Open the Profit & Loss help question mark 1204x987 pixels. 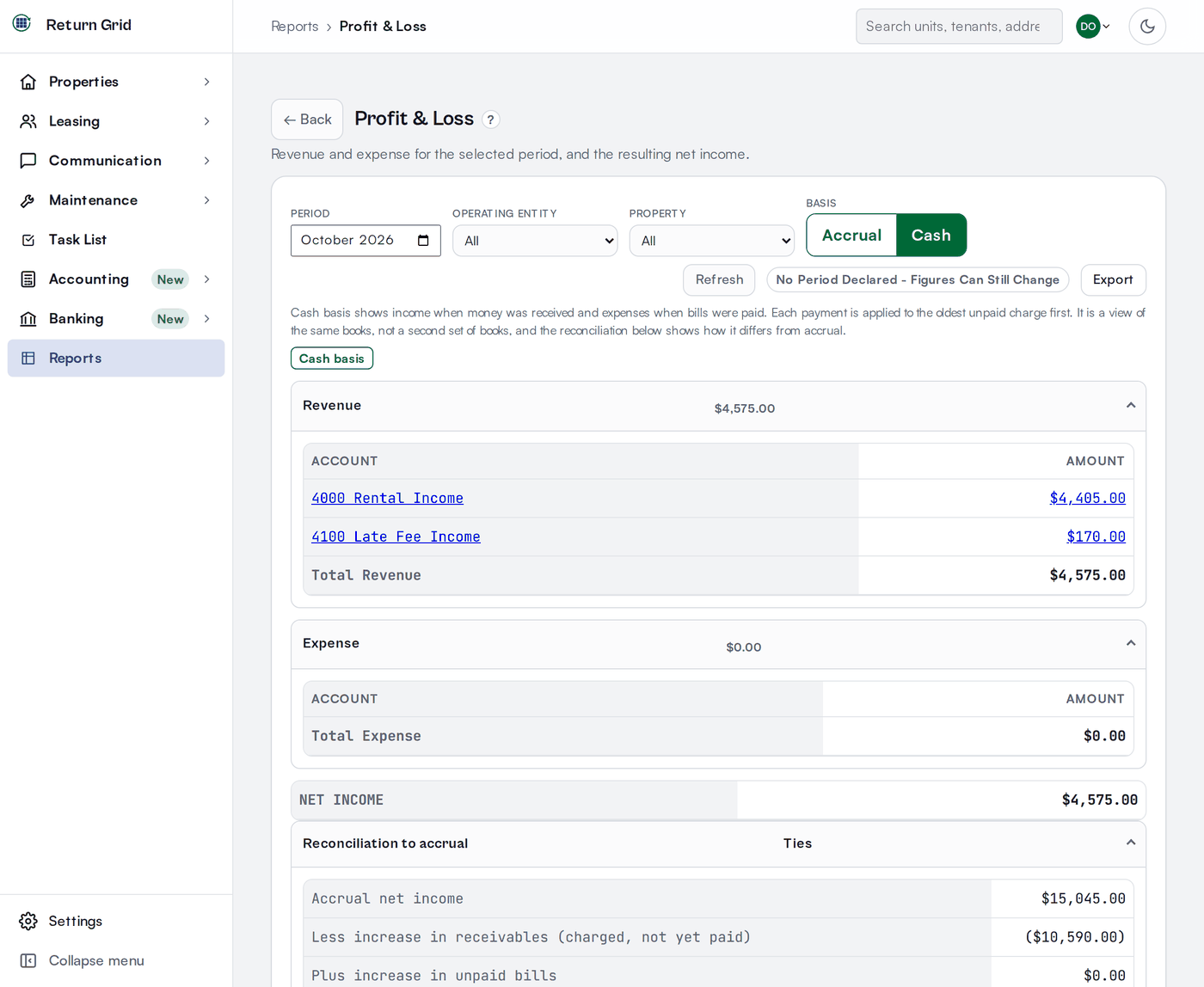coord(490,120)
